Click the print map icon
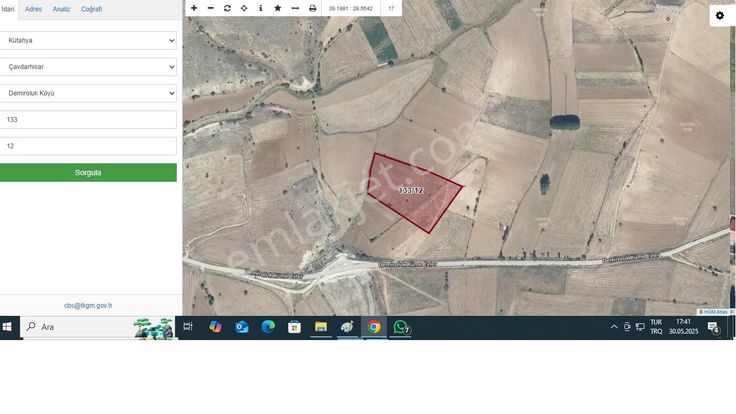This screenshot has width=736, height=414. click(x=312, y=8)
